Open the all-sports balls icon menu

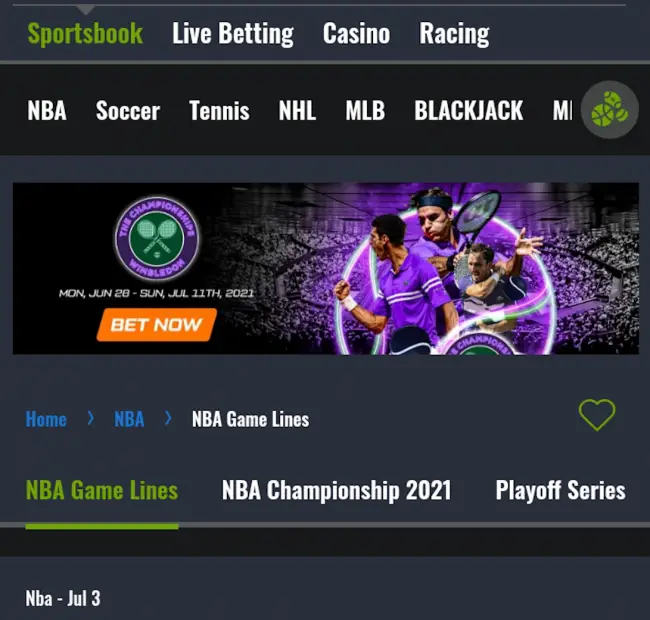click(609, 110)
